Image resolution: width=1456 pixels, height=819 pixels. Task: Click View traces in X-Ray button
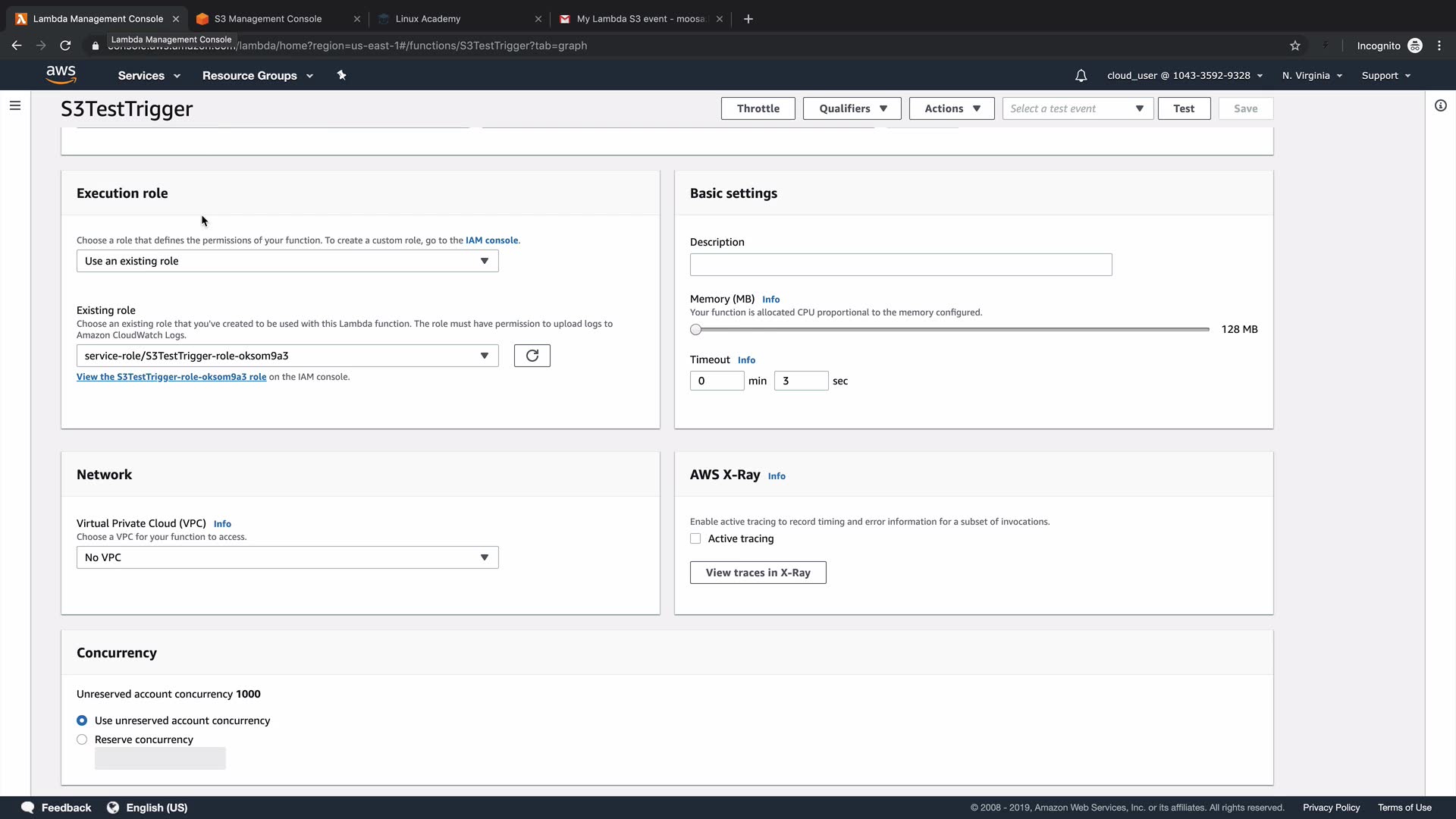[758, 573]
